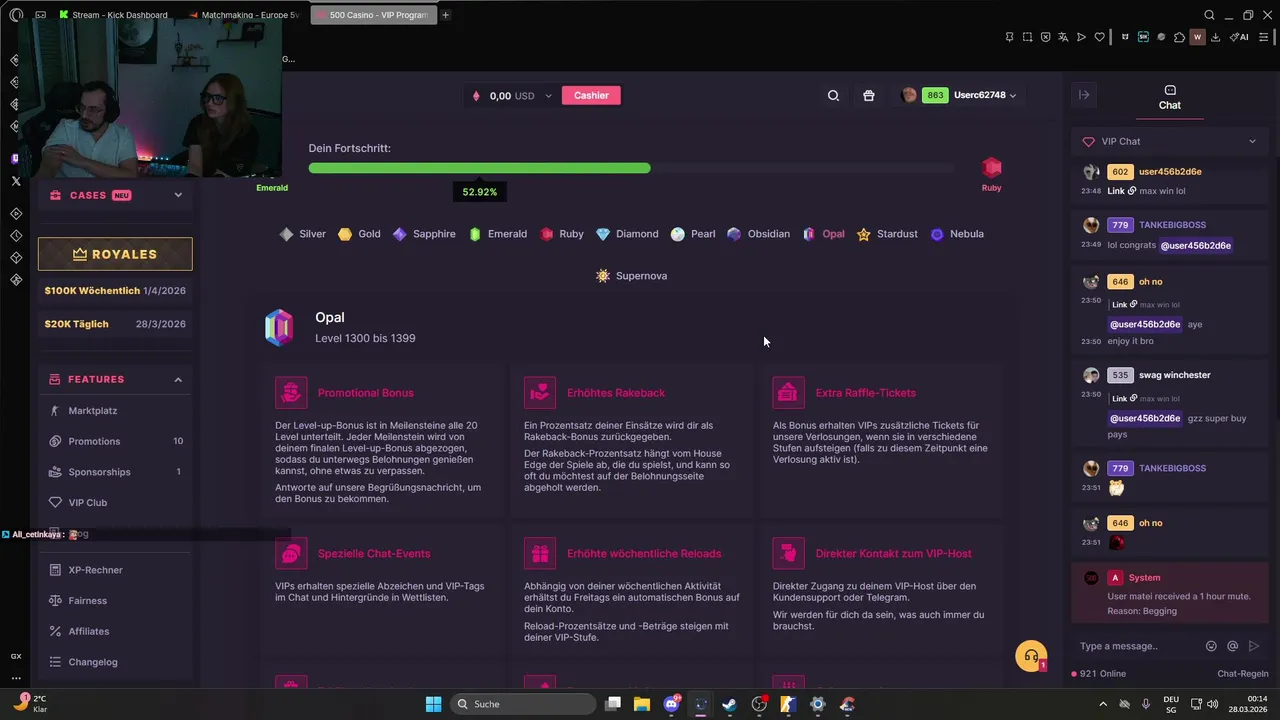
Task: Click the Promotional Bonus icon
Action: pos(291,393)
